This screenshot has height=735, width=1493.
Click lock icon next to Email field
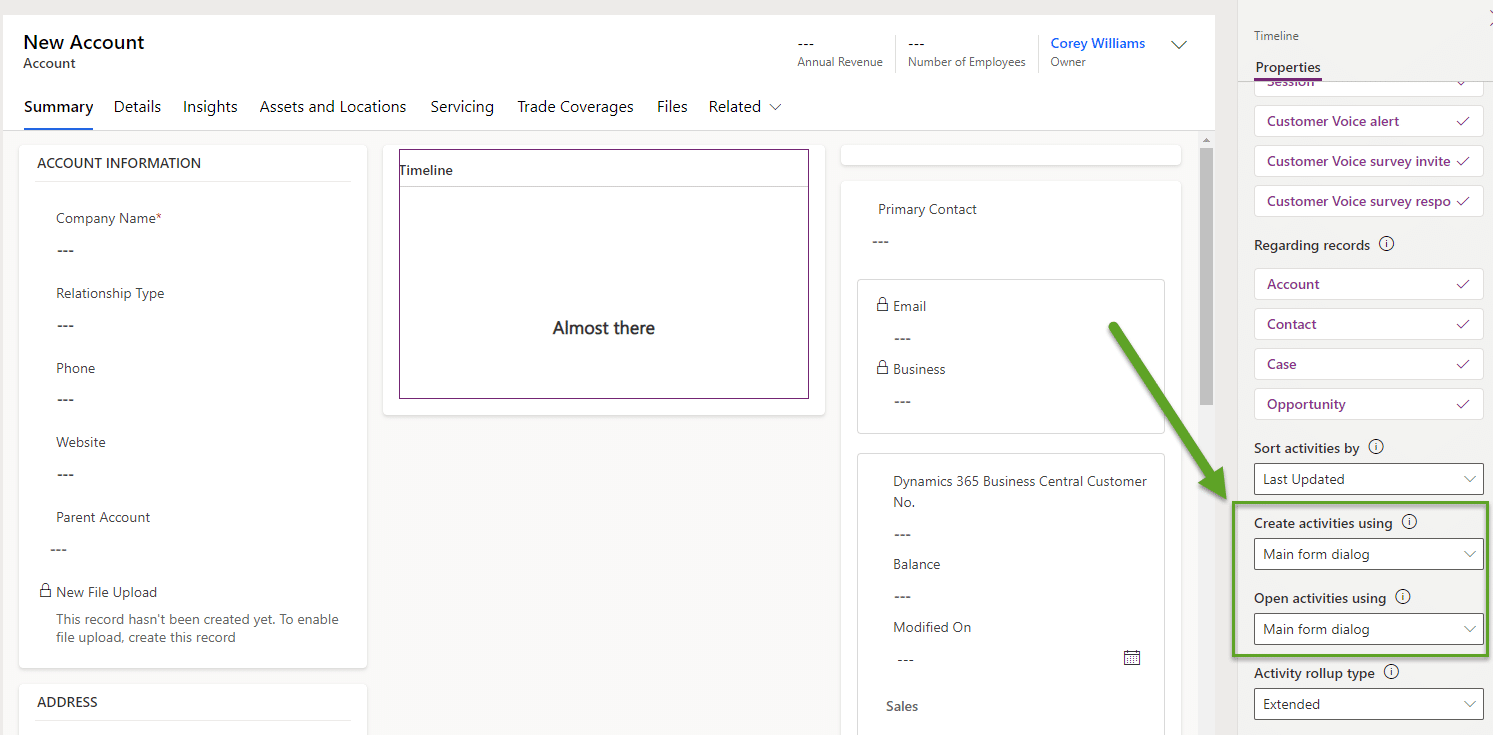pos(882,305)
